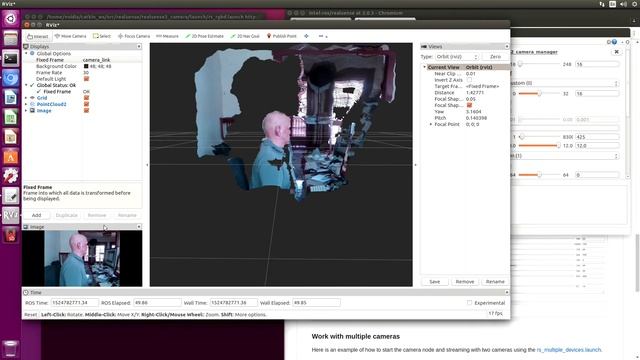Enable the Experimental checkbox in Time panel
The image size is (640, 360).
469,303
